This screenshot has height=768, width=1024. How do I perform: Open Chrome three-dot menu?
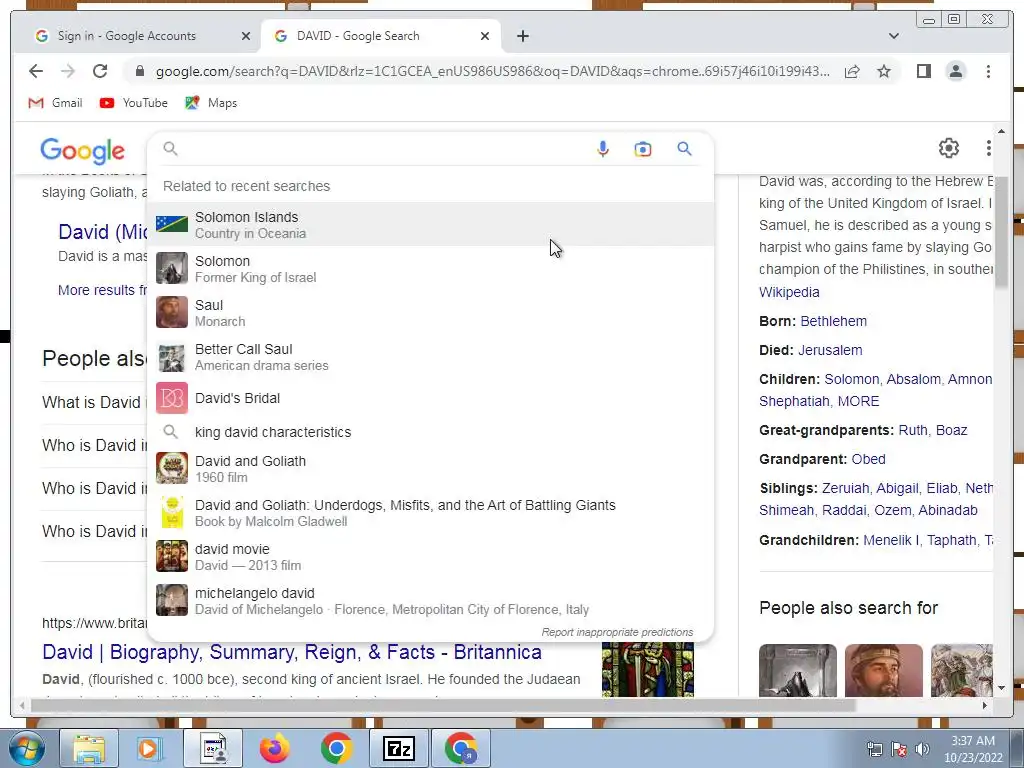988,71
